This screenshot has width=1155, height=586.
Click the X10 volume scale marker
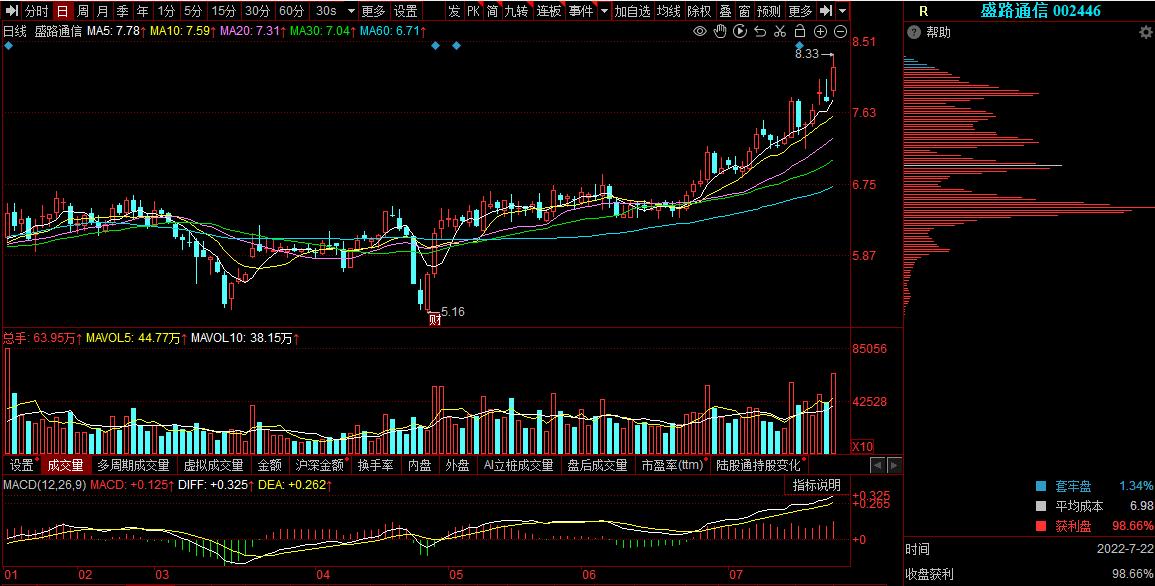pos(863,447)
